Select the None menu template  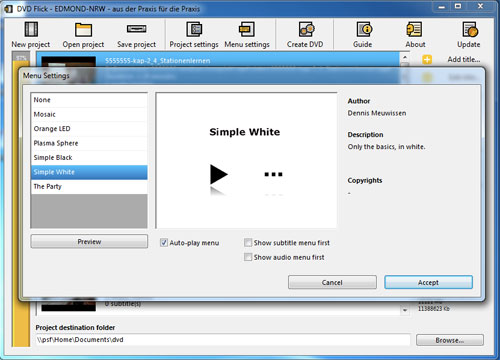click(x=89, y=100)
